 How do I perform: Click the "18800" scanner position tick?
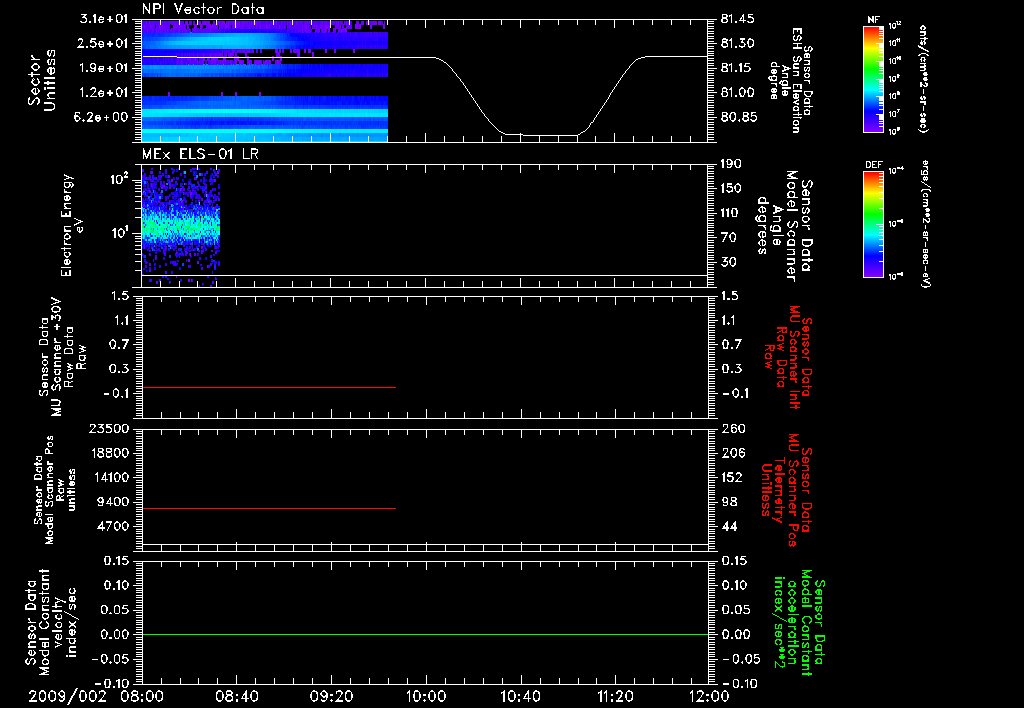pyautogui.click(x=110, y=453)
